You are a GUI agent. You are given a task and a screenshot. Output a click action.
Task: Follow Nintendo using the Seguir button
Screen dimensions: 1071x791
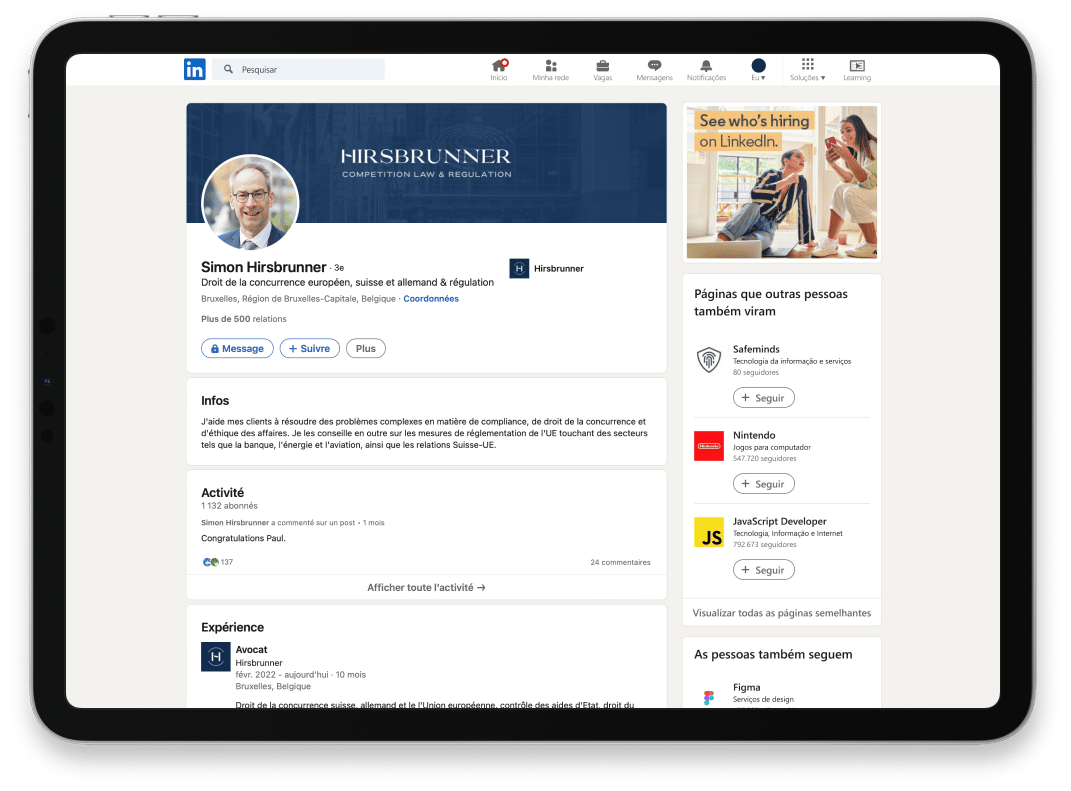(x=763, y=484)
